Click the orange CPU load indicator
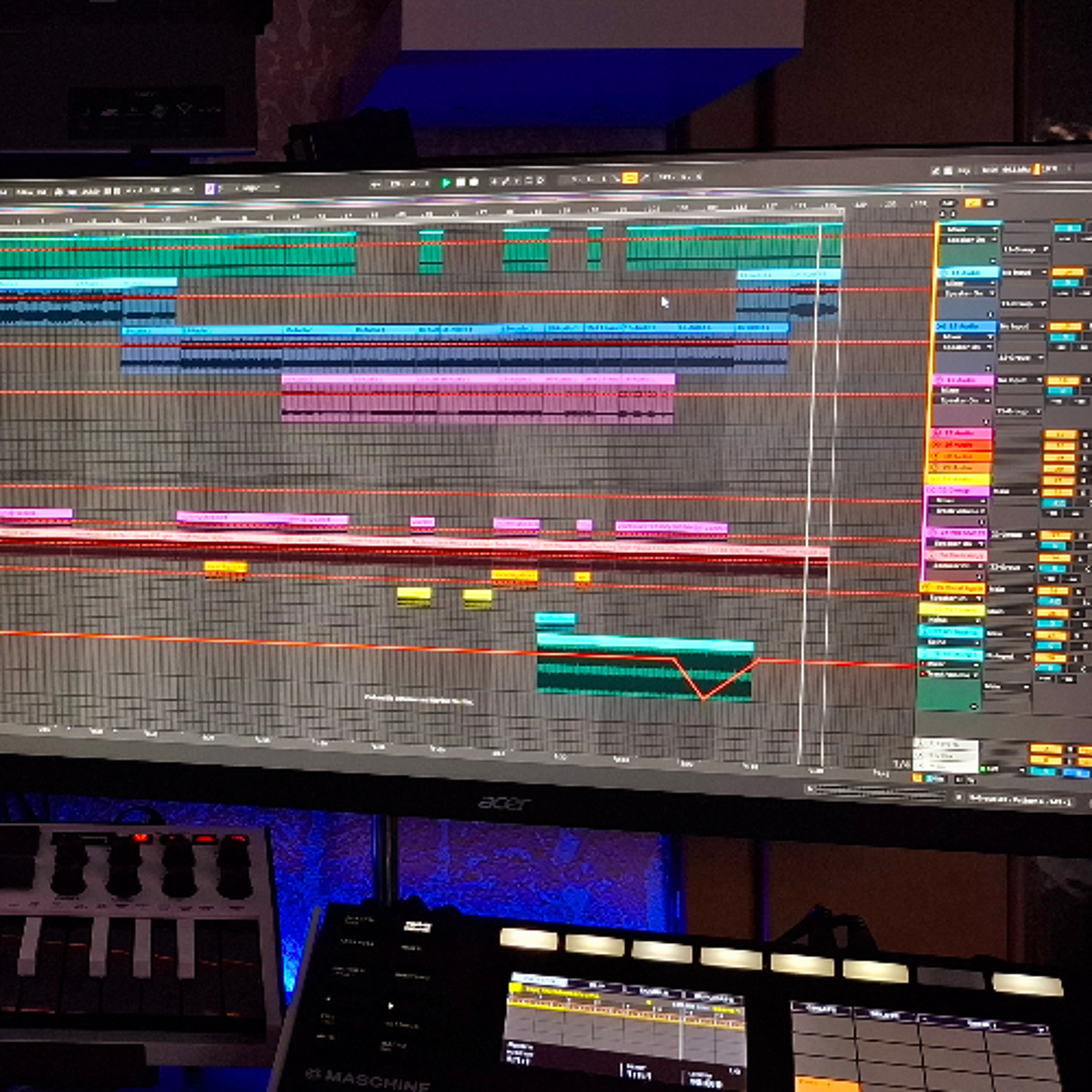 pyautogui.click(x=1036, y=169)
